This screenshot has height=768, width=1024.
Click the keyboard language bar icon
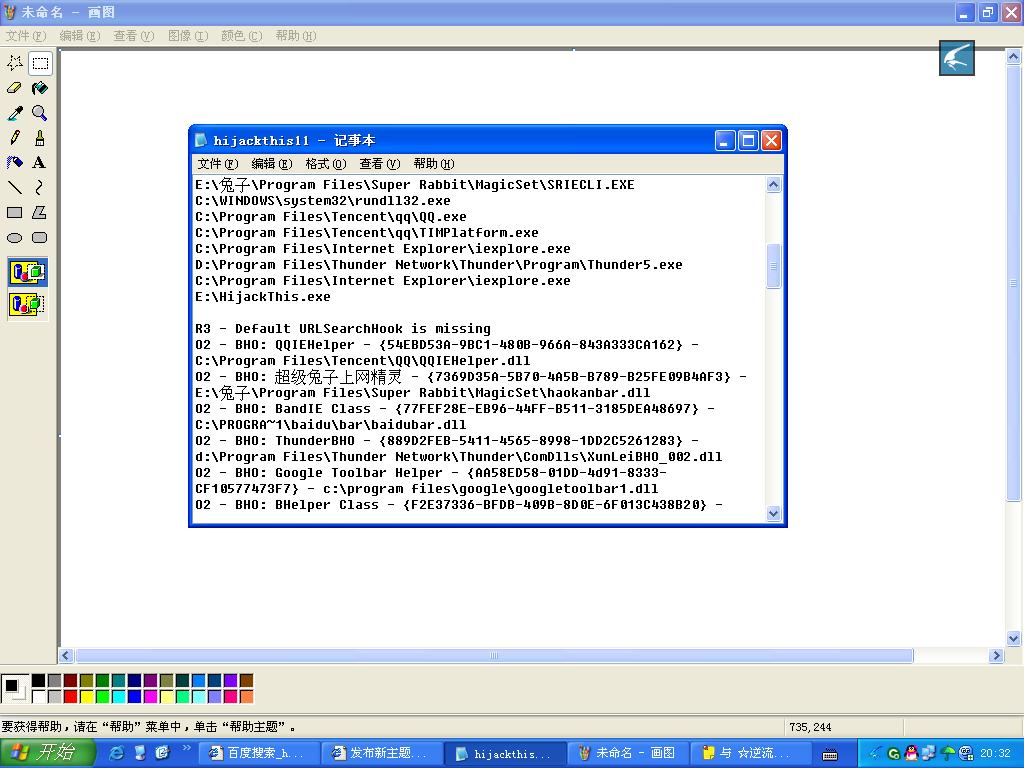click(830, 755)
